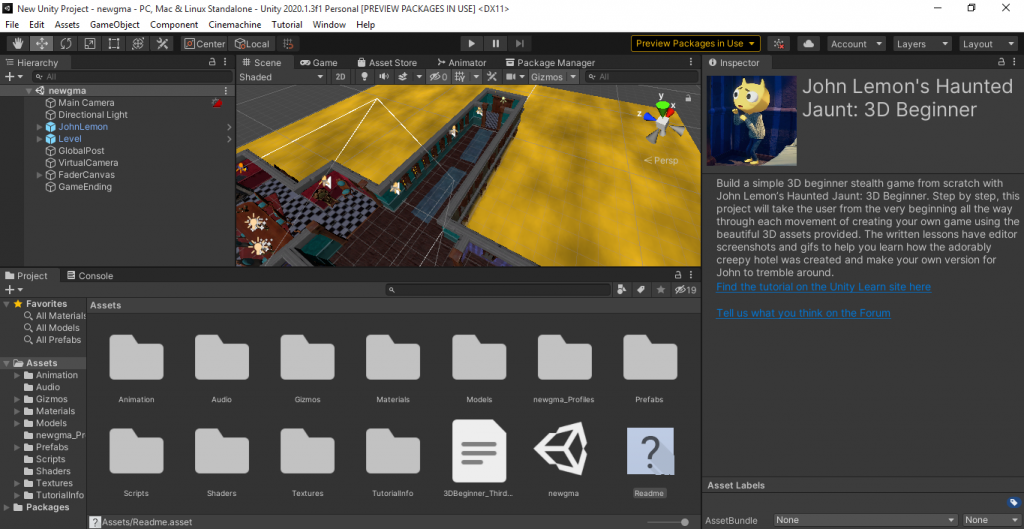Click the Hierarchy create plus button

[x=13, y=76]
